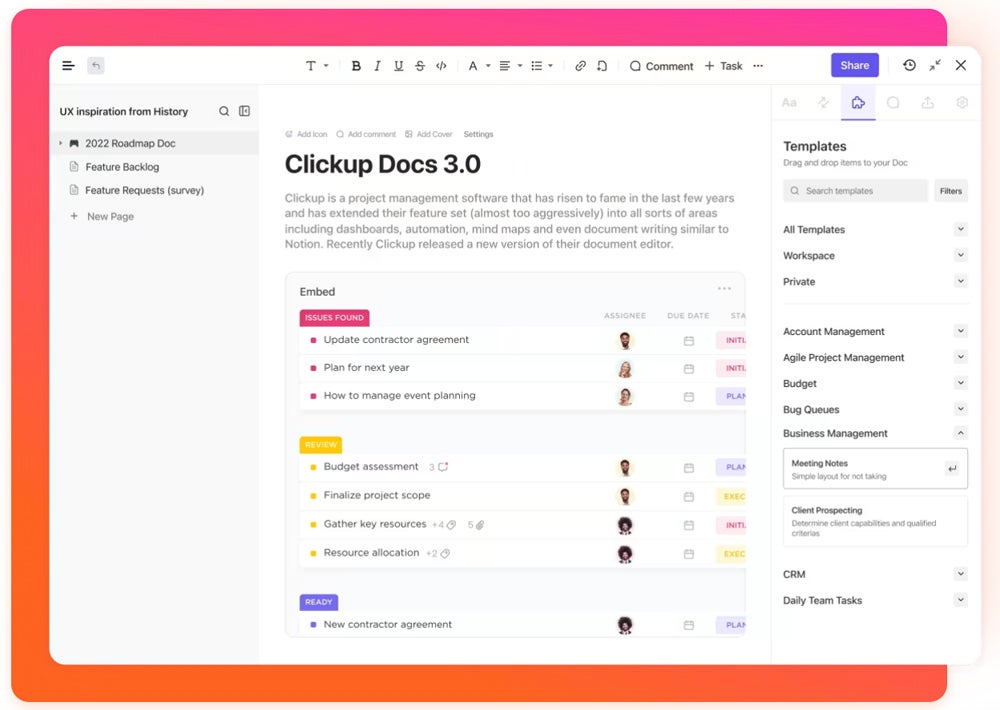
Task: Toggle bold formatting
Action: (356, 66)
